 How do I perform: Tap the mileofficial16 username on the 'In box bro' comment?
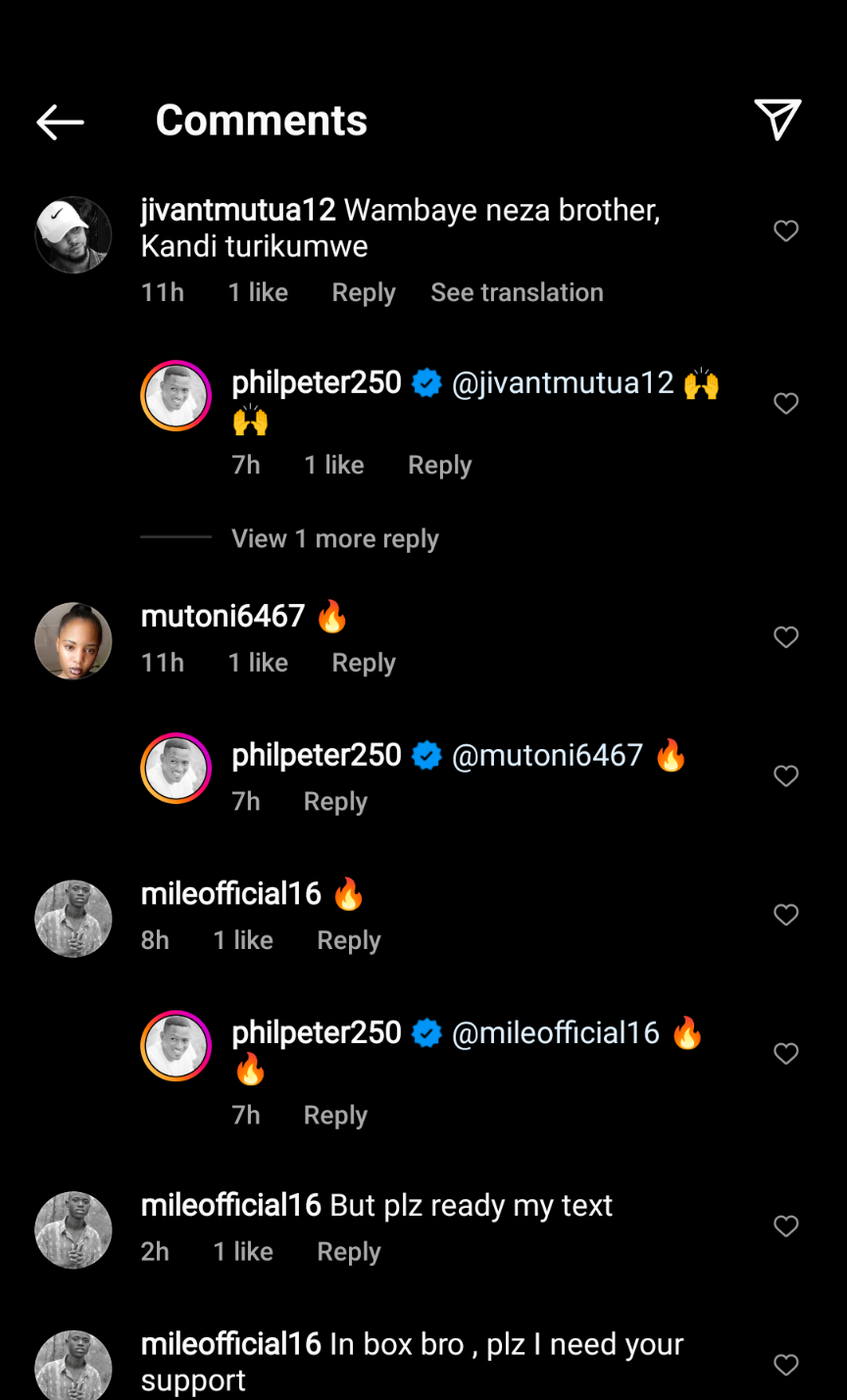[231, 1344]
